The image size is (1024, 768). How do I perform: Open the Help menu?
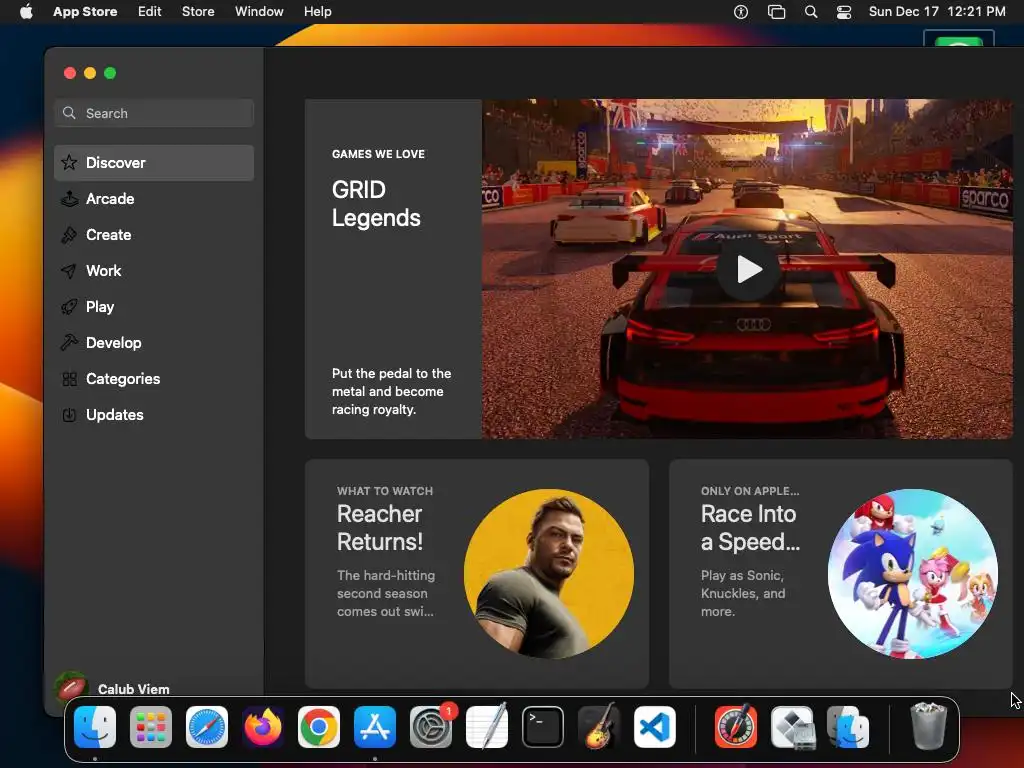tap(317, 11)
